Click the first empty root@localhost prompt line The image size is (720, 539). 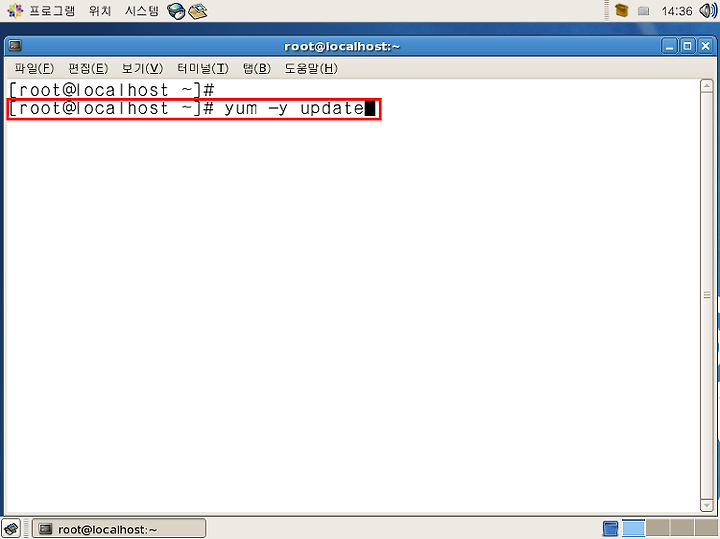(x=112, y=90)
